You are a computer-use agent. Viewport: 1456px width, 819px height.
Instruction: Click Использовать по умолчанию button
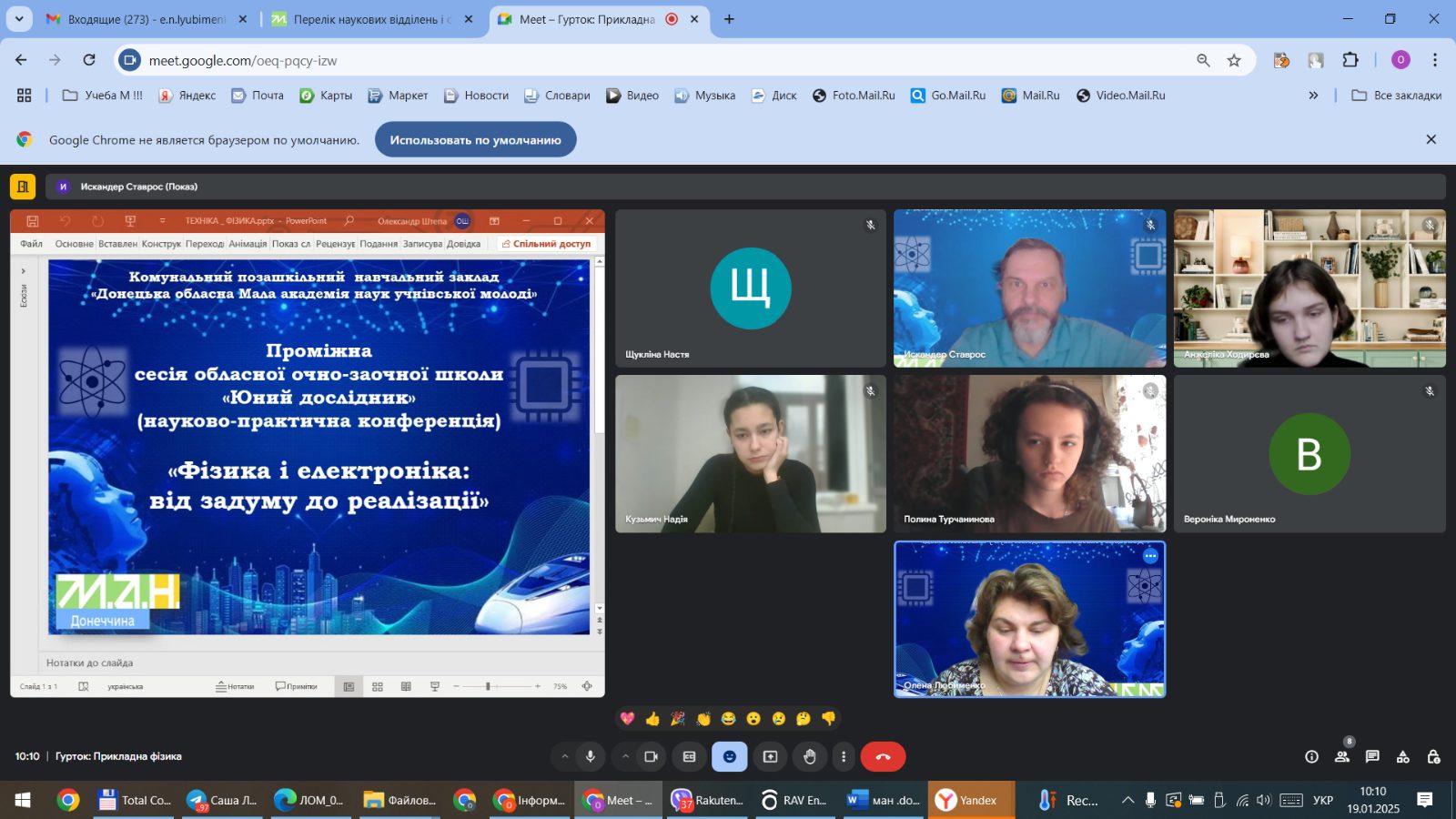[x=476, y=140]
